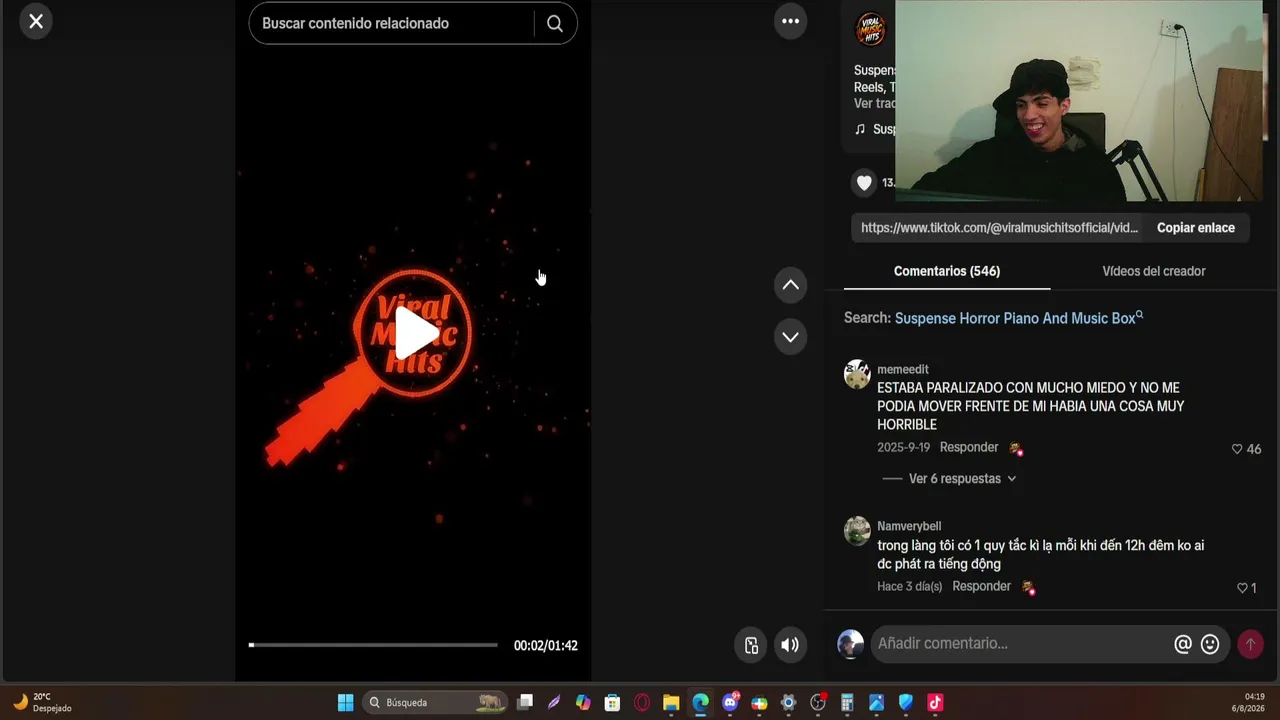Close the TikTok video viewer

point(36,21)
